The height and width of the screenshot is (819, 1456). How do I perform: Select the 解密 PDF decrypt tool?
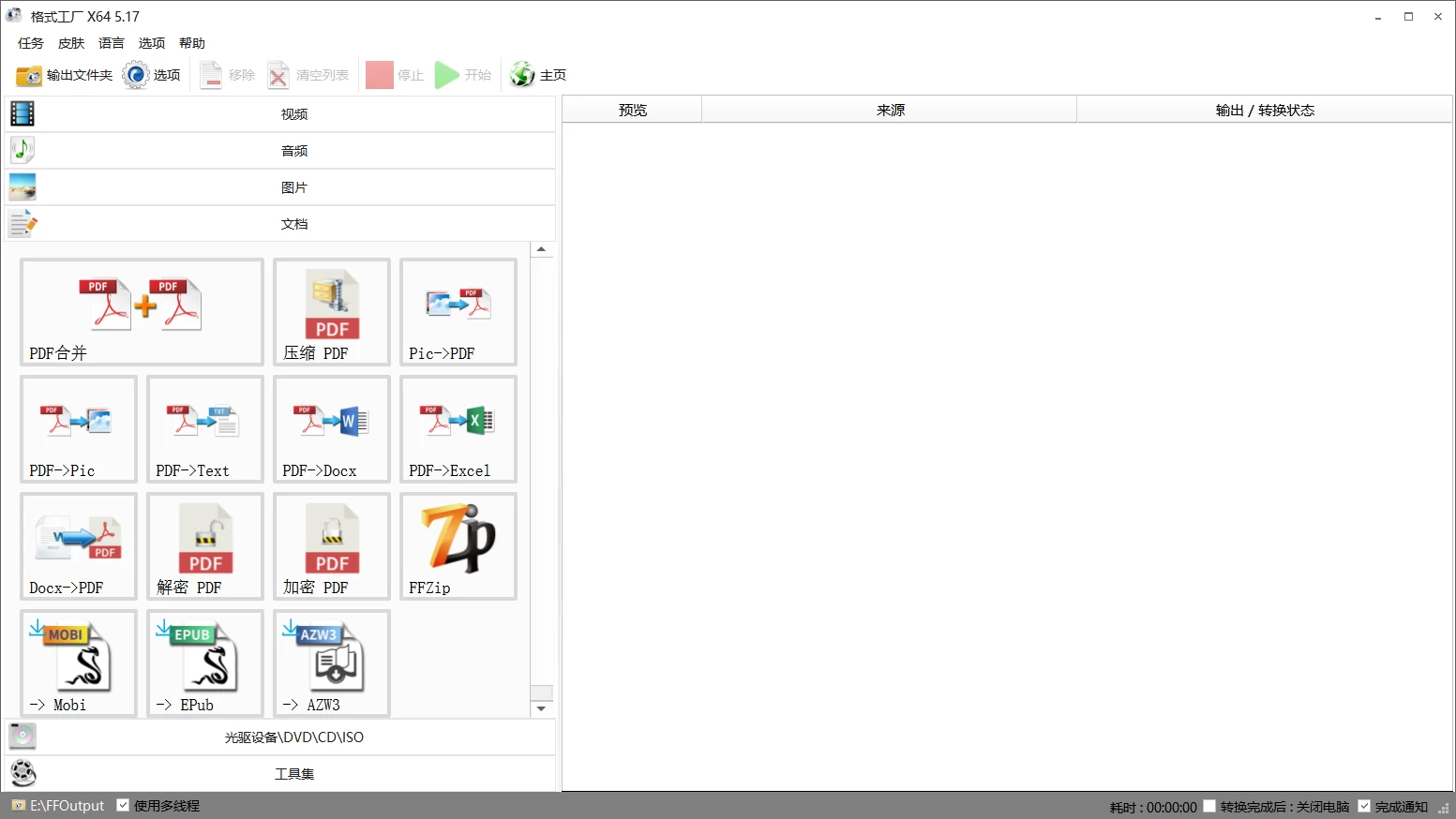tap(205, 546)
